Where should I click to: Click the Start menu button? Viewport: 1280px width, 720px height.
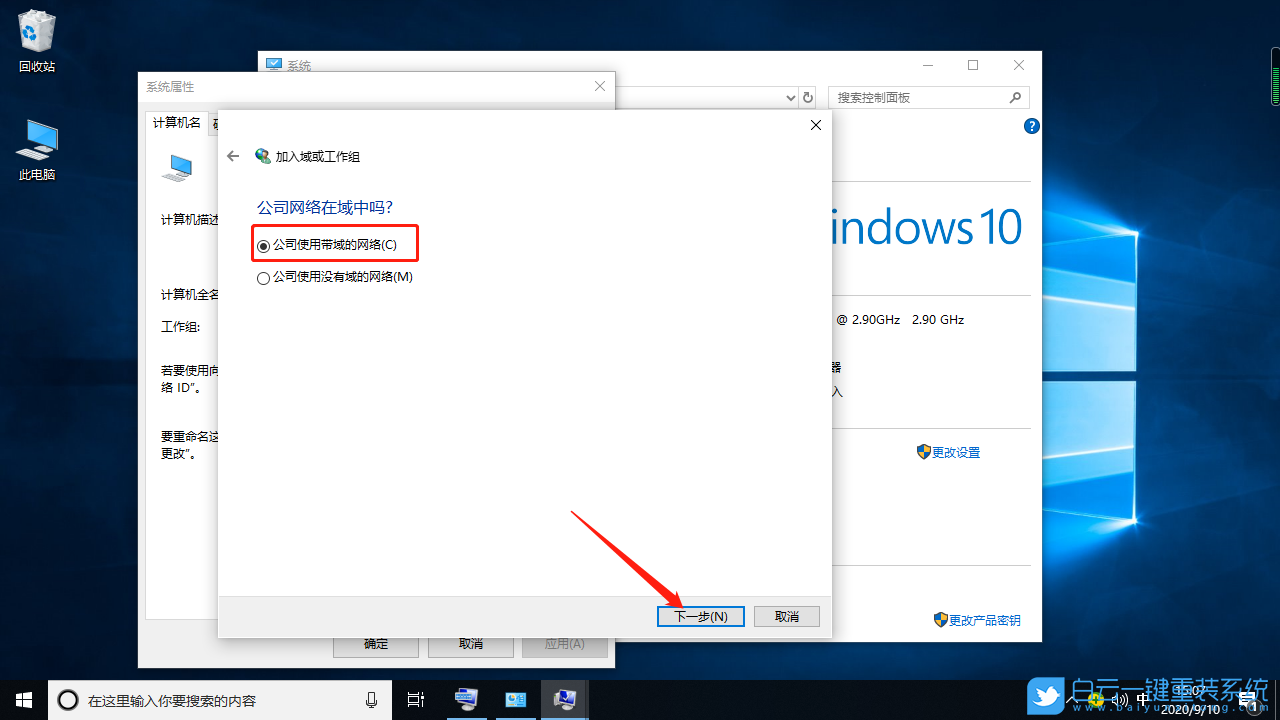coord(22,700)
